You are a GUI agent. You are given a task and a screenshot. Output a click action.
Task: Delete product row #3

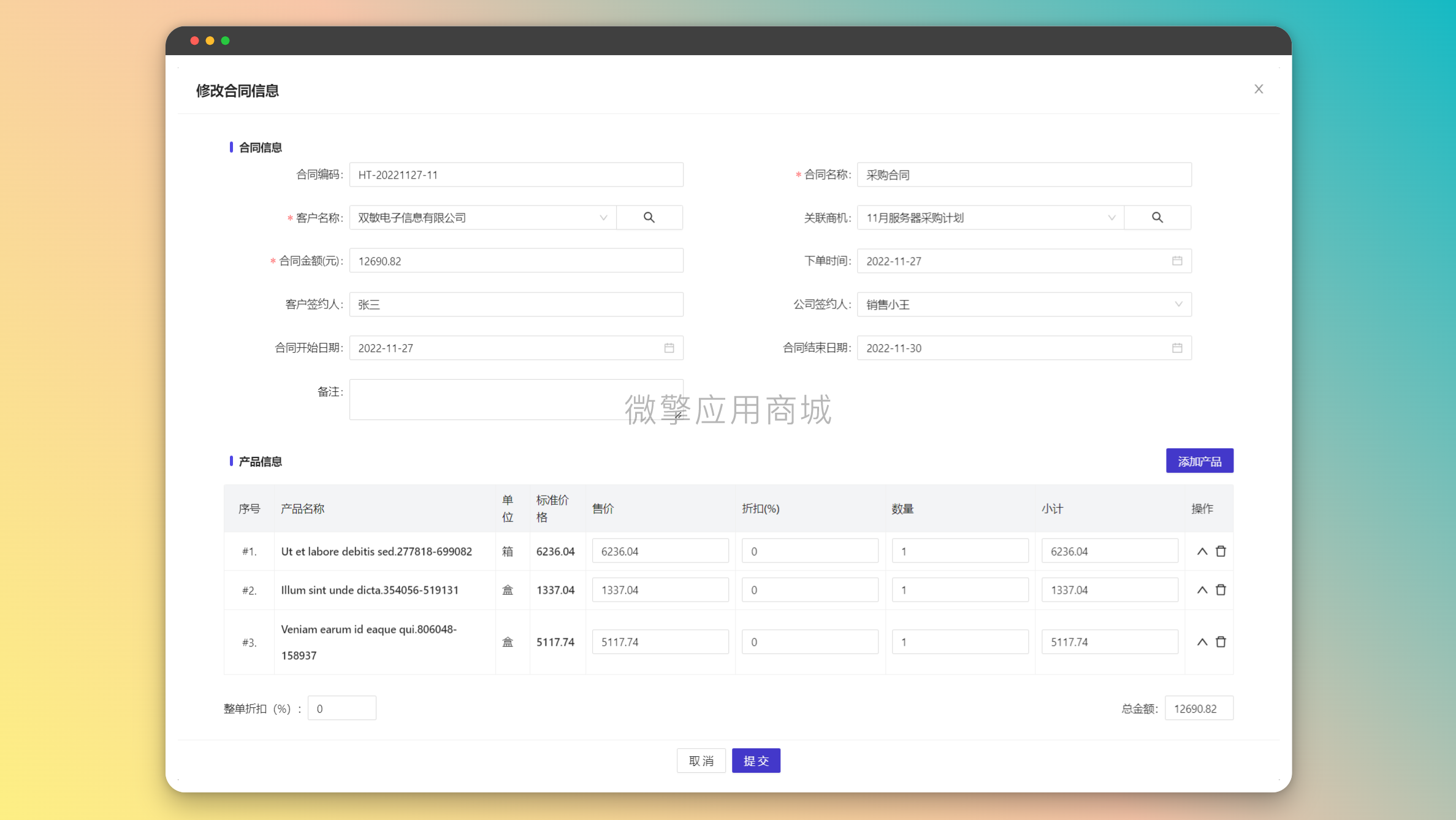[x=1221, y=642]
